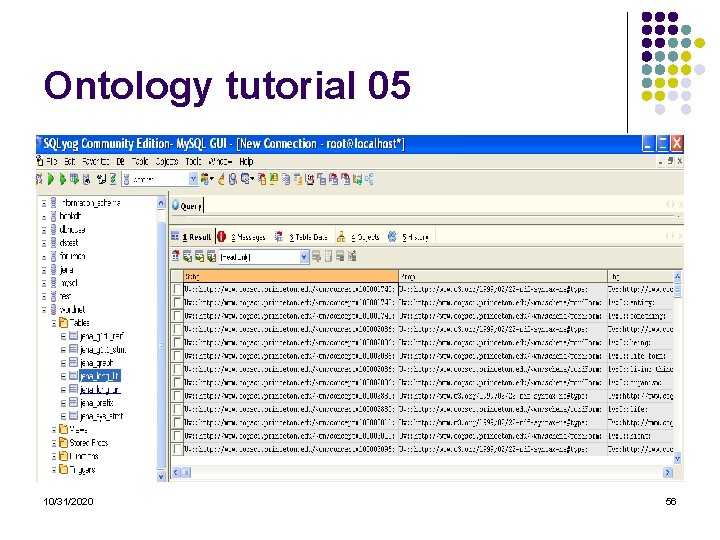Expand the Views folder node
Screen dimensions: 720x540
tap(54, 430)
